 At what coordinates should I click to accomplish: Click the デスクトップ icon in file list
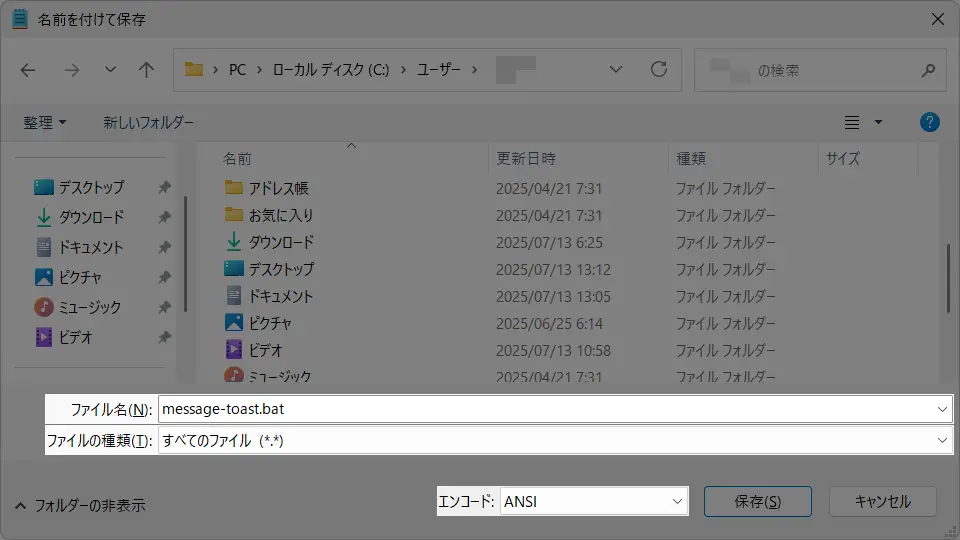coord(233,268)
